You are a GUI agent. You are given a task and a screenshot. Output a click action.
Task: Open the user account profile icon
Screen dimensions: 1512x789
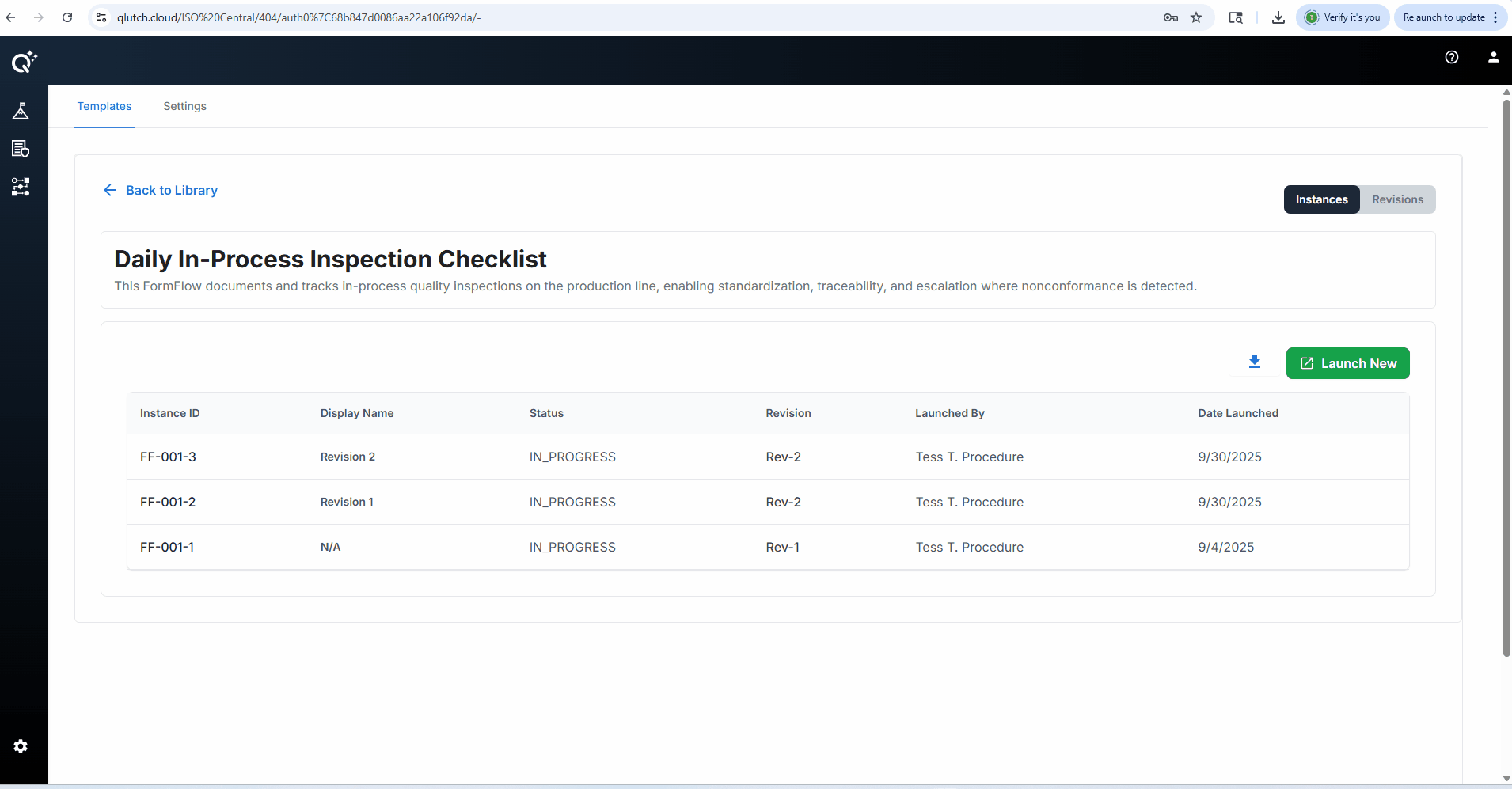[1493, 57]
